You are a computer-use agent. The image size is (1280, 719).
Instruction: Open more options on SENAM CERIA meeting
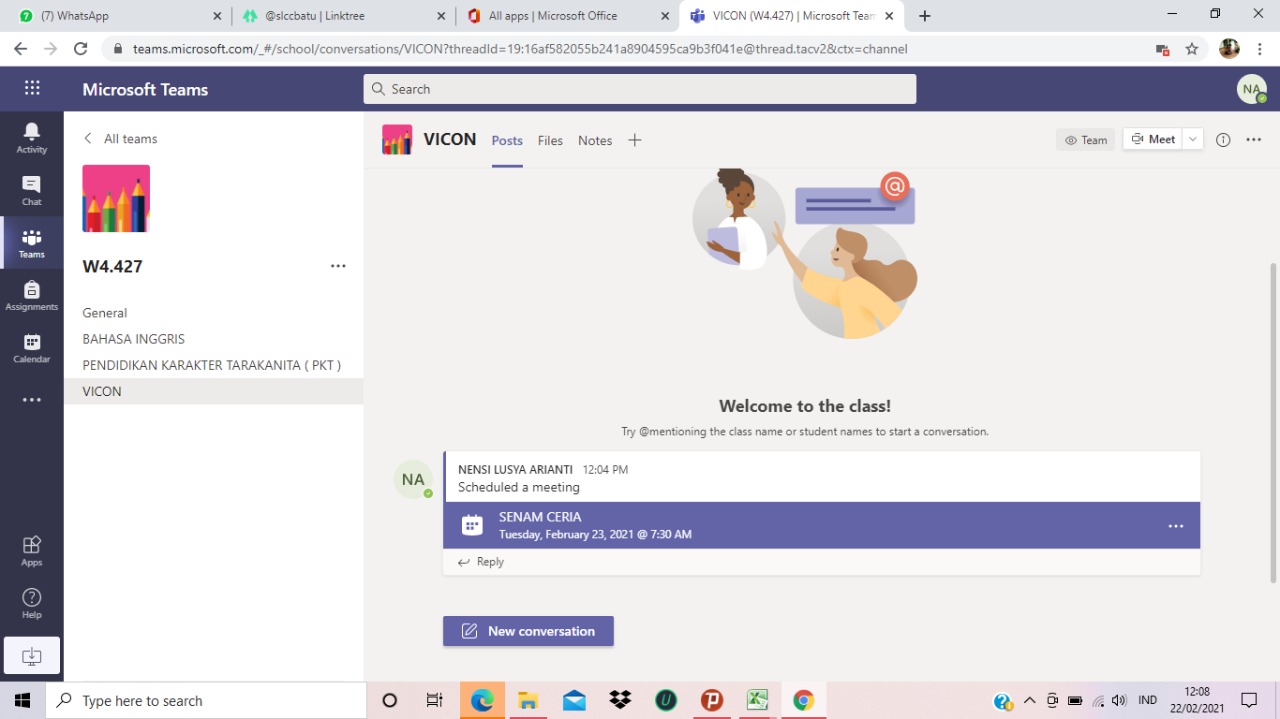tap(1176, 526)
